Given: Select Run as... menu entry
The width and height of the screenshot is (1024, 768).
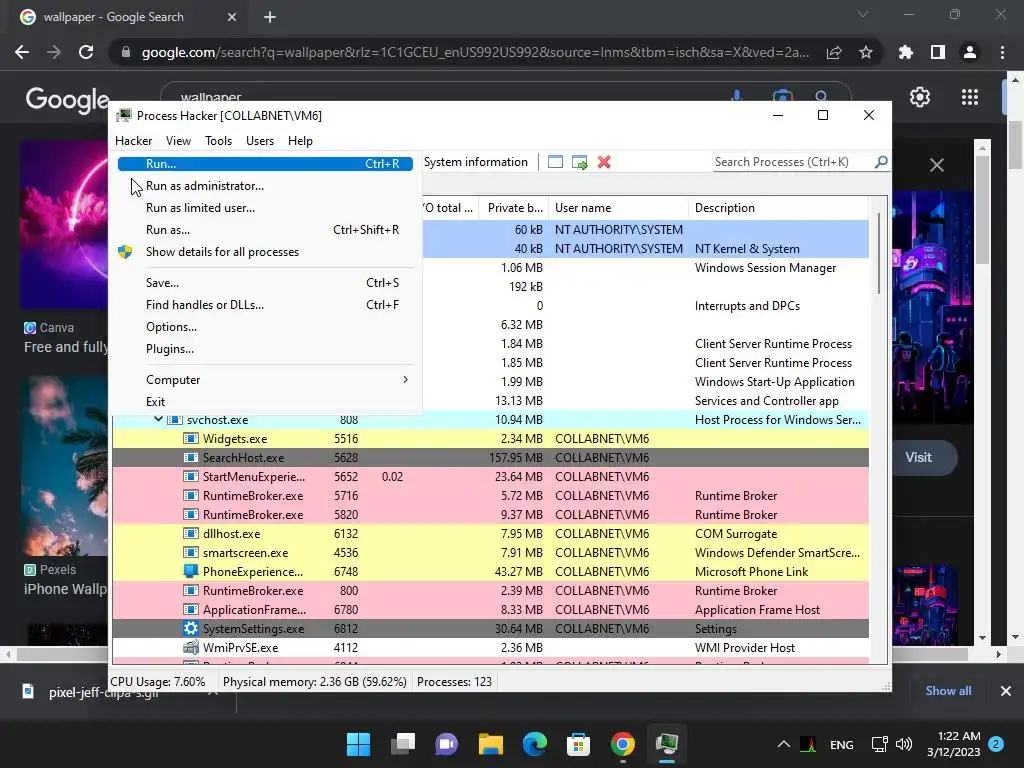Looking at the screenshot, I should pos(265,230).
